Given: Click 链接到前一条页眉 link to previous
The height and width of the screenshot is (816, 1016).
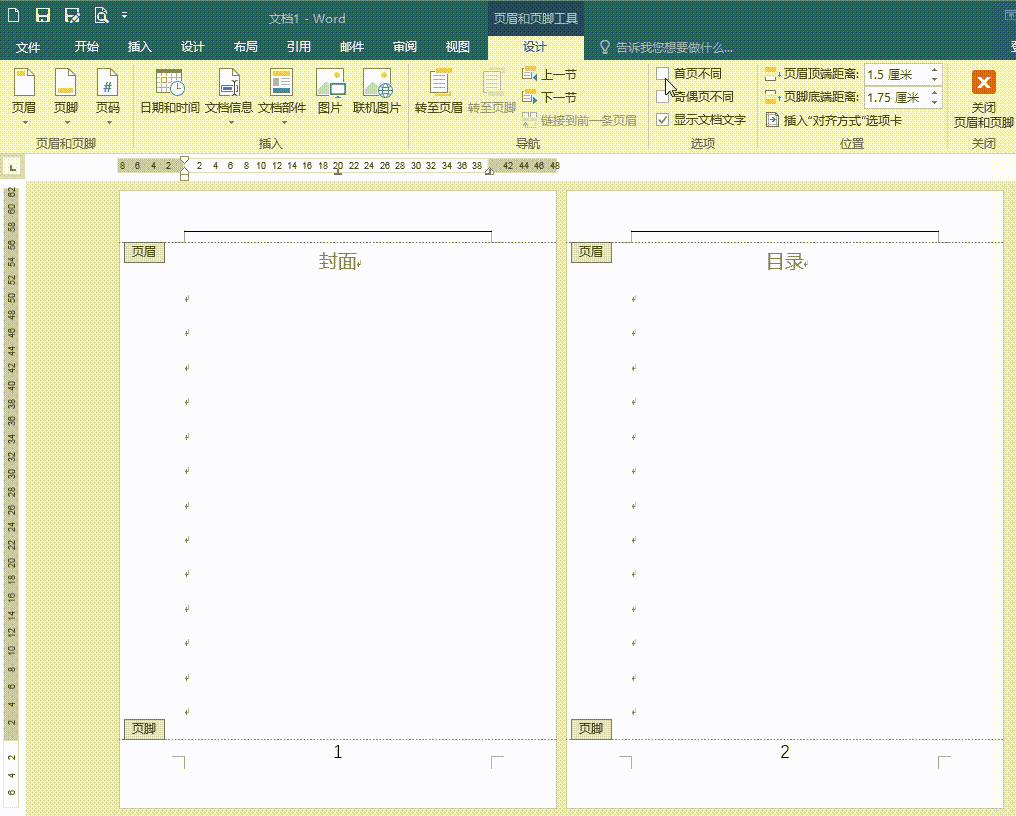Looking at the screenshot, I should point(579,120).
